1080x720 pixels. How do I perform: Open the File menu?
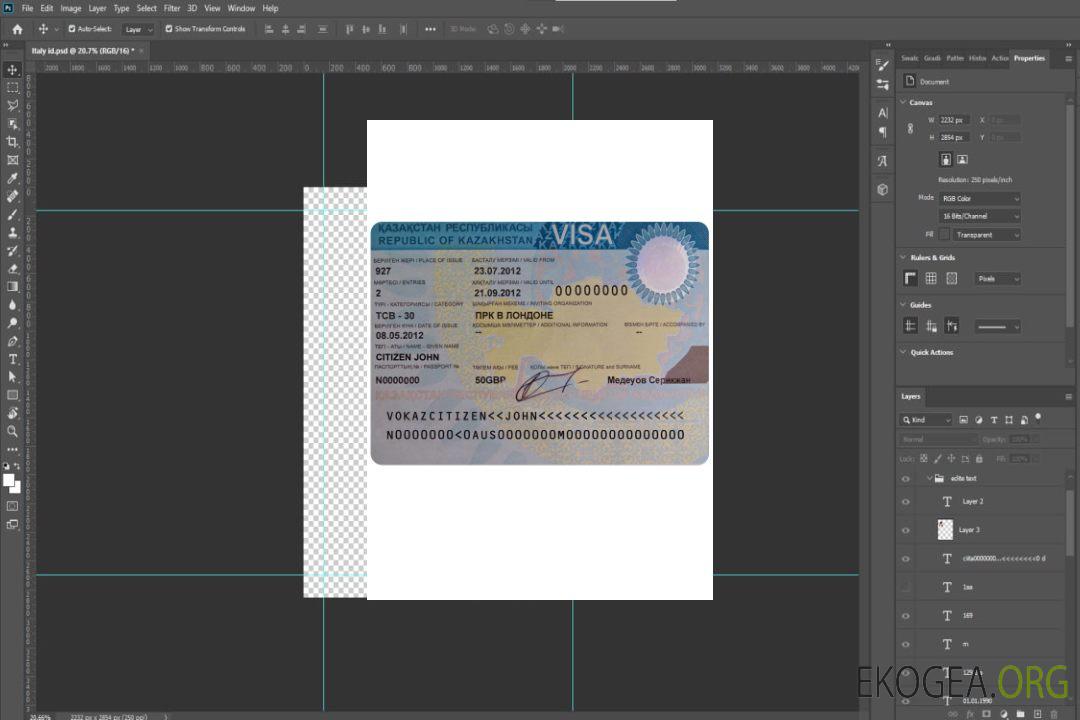28,8
